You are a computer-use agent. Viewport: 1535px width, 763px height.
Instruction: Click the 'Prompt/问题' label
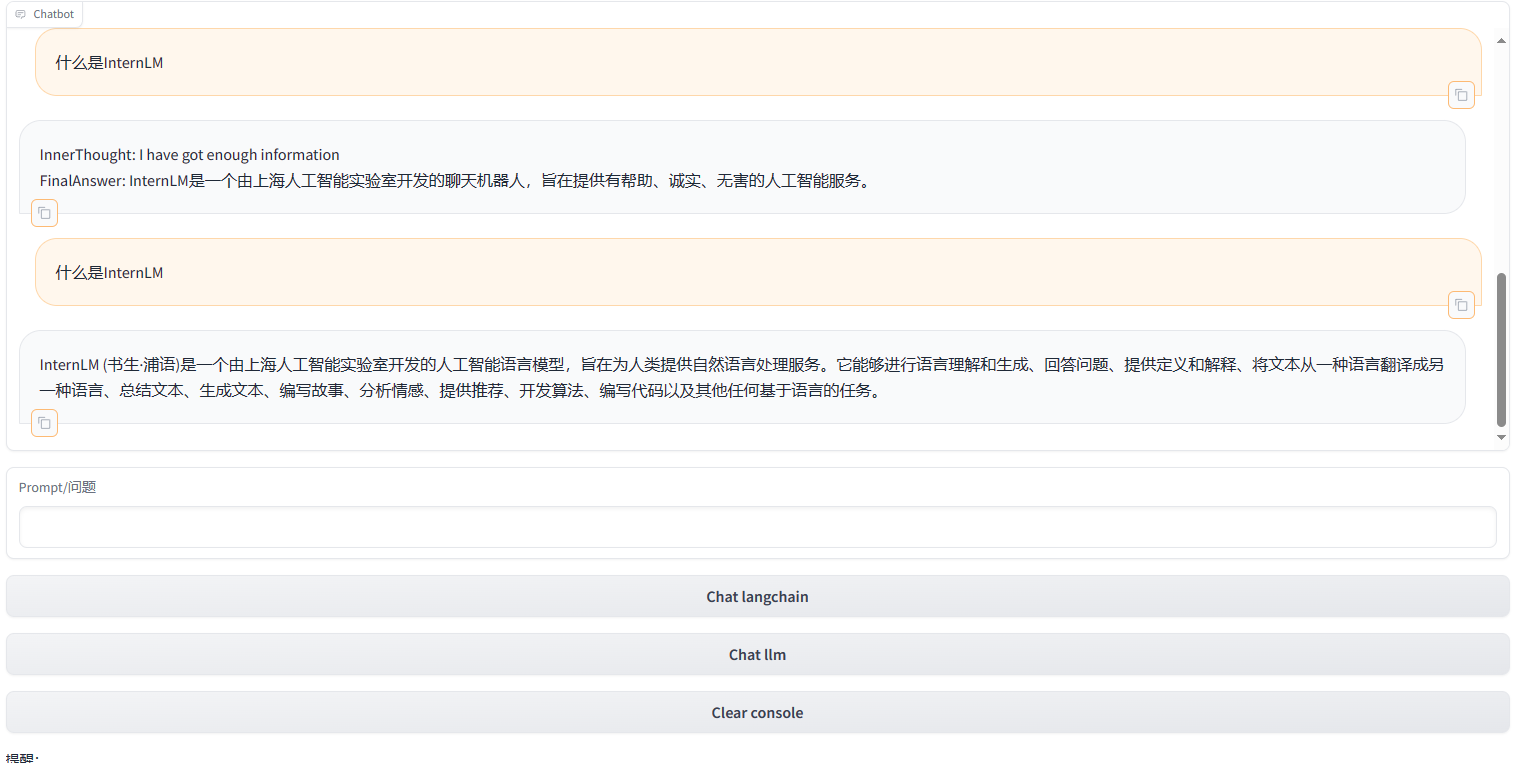[58, 487]
